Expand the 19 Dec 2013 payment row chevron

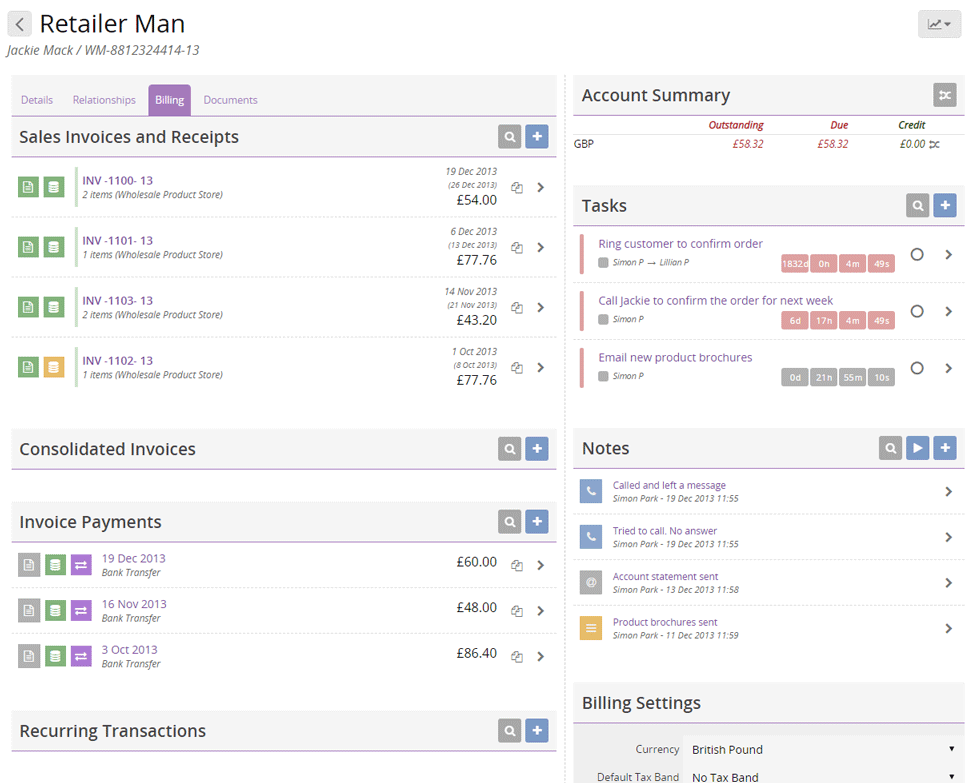(x=540, y=565)
